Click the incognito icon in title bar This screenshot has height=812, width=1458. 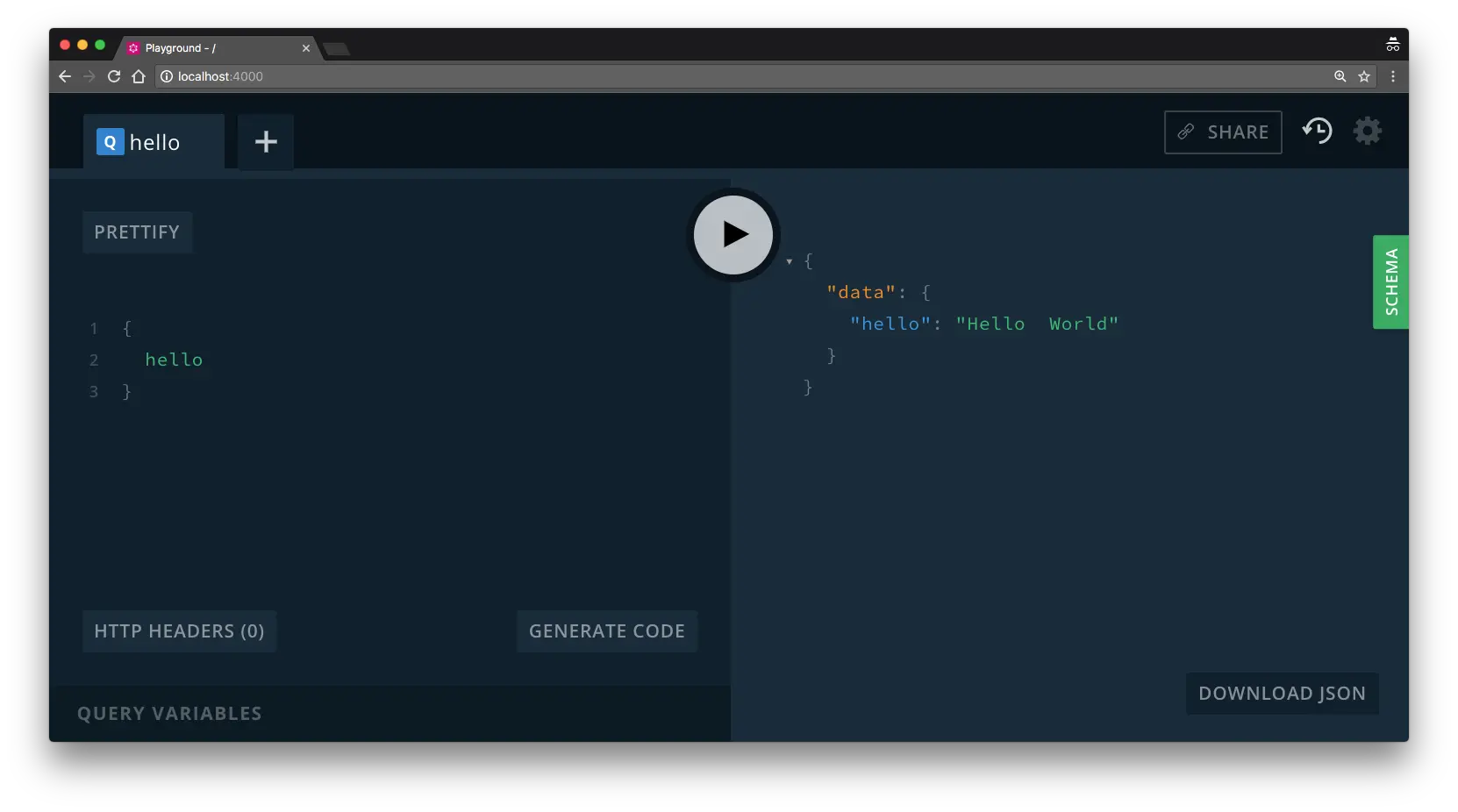(1392, 45)
